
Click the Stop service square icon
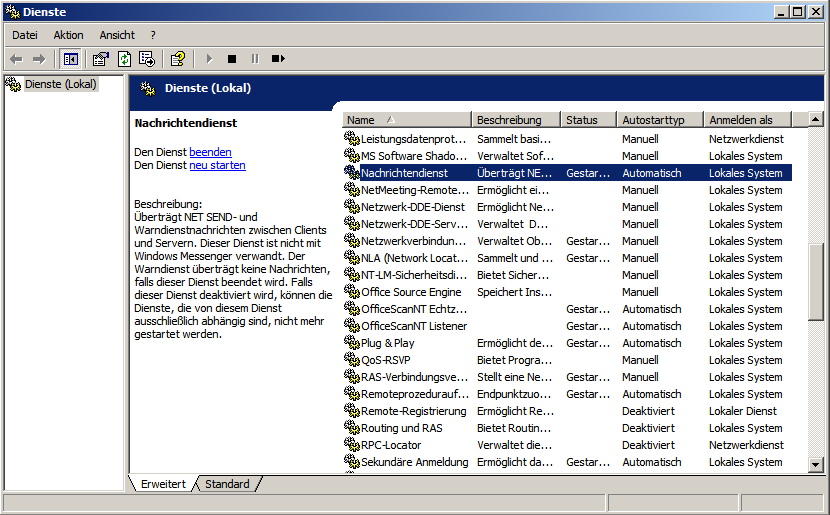(232, 59)
